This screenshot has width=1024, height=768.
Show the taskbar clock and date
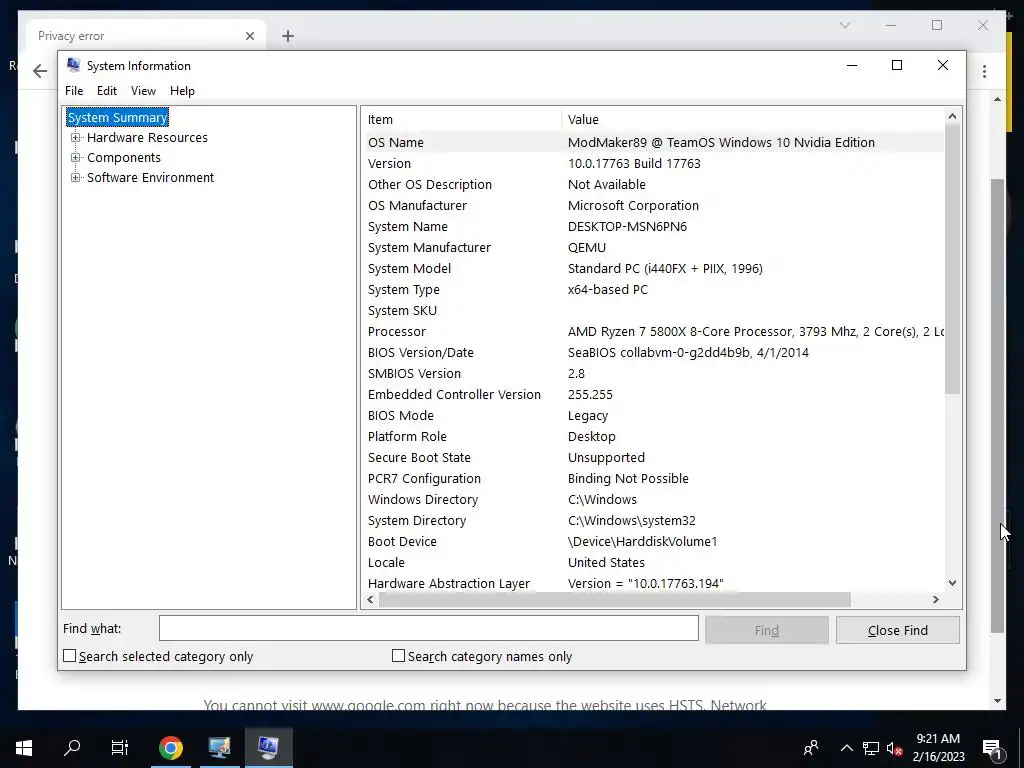(x=938, y=748)
